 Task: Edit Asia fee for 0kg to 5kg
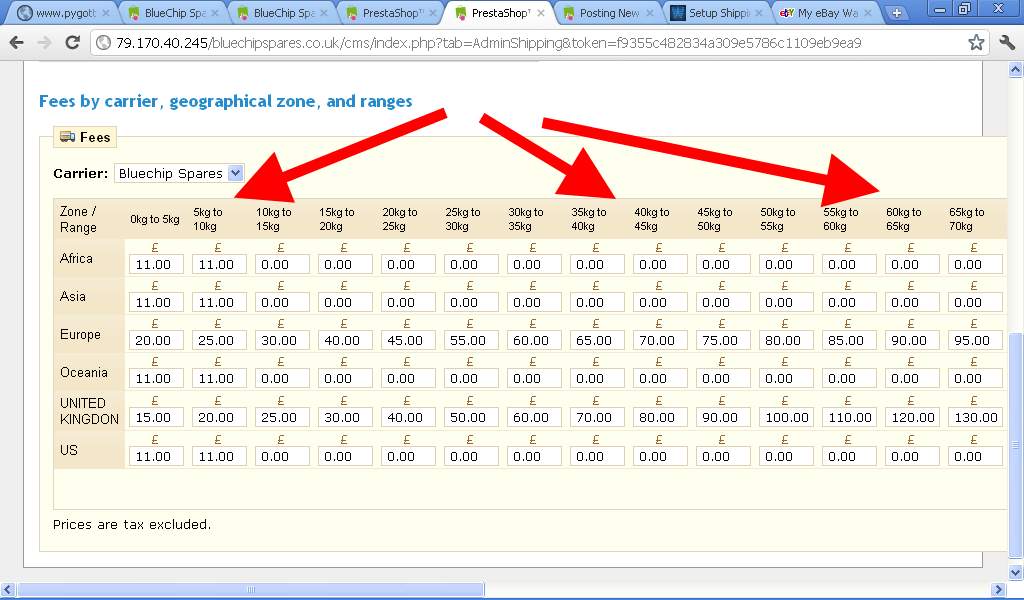(x=155, y=302)
